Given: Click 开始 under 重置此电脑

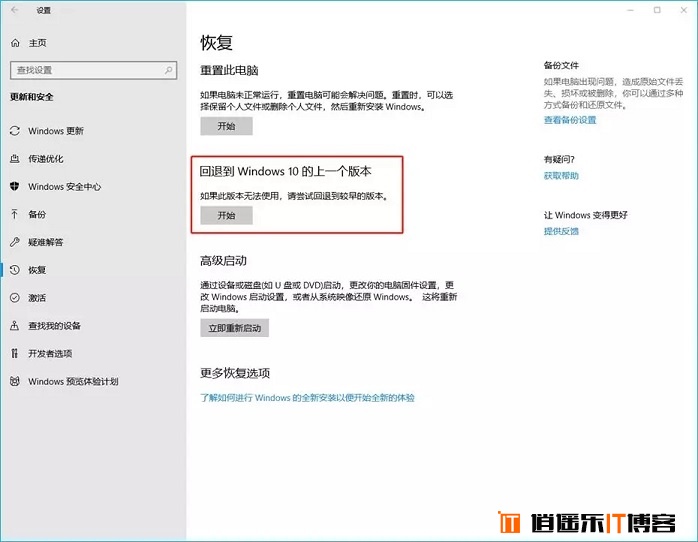Looking at the screenshot, I should 226,126.
